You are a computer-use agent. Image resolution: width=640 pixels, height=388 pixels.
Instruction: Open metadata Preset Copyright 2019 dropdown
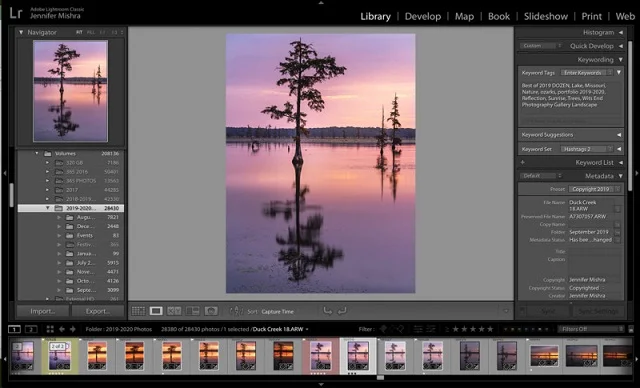(x=594, y=189)
